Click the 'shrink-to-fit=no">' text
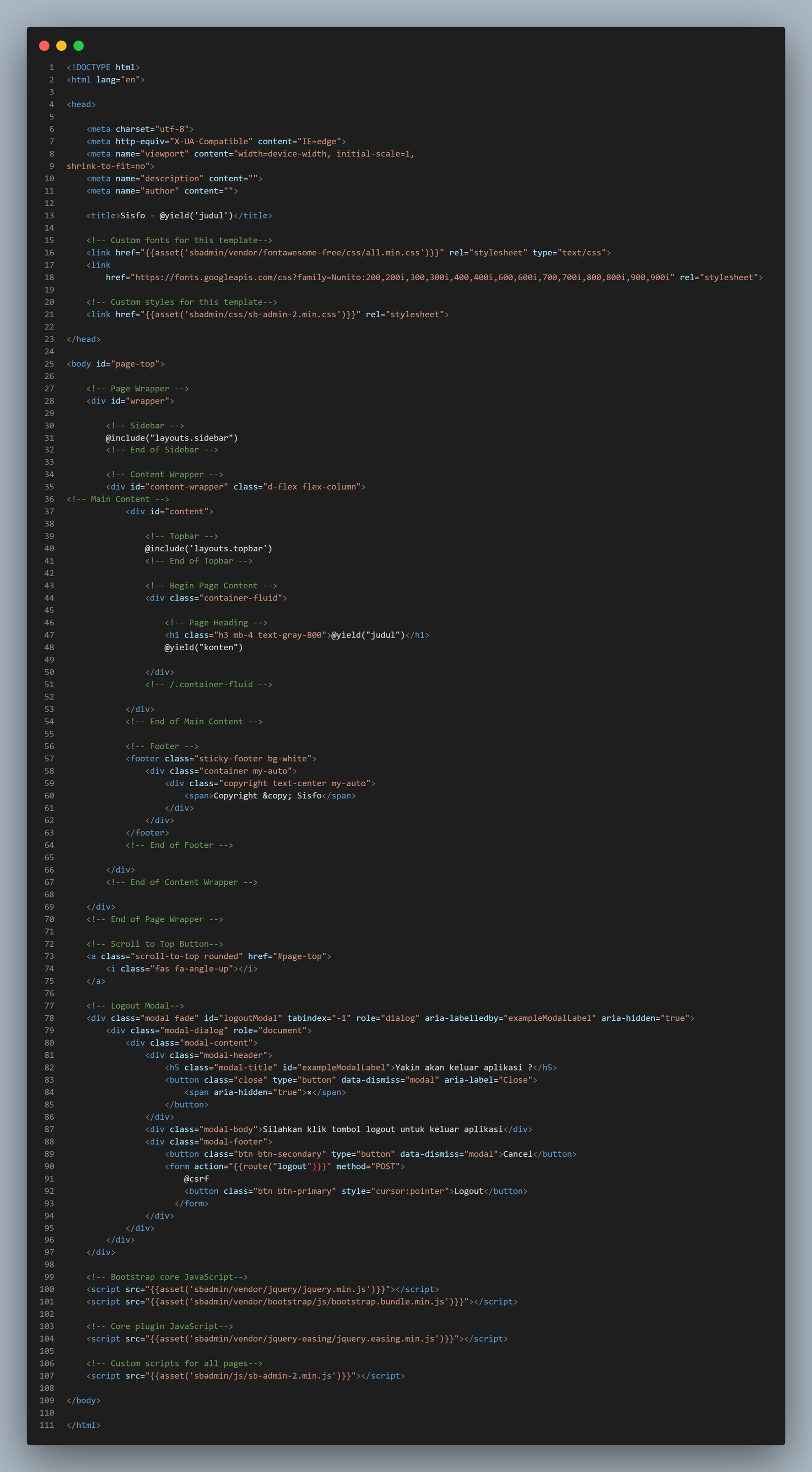 [110, 166]
